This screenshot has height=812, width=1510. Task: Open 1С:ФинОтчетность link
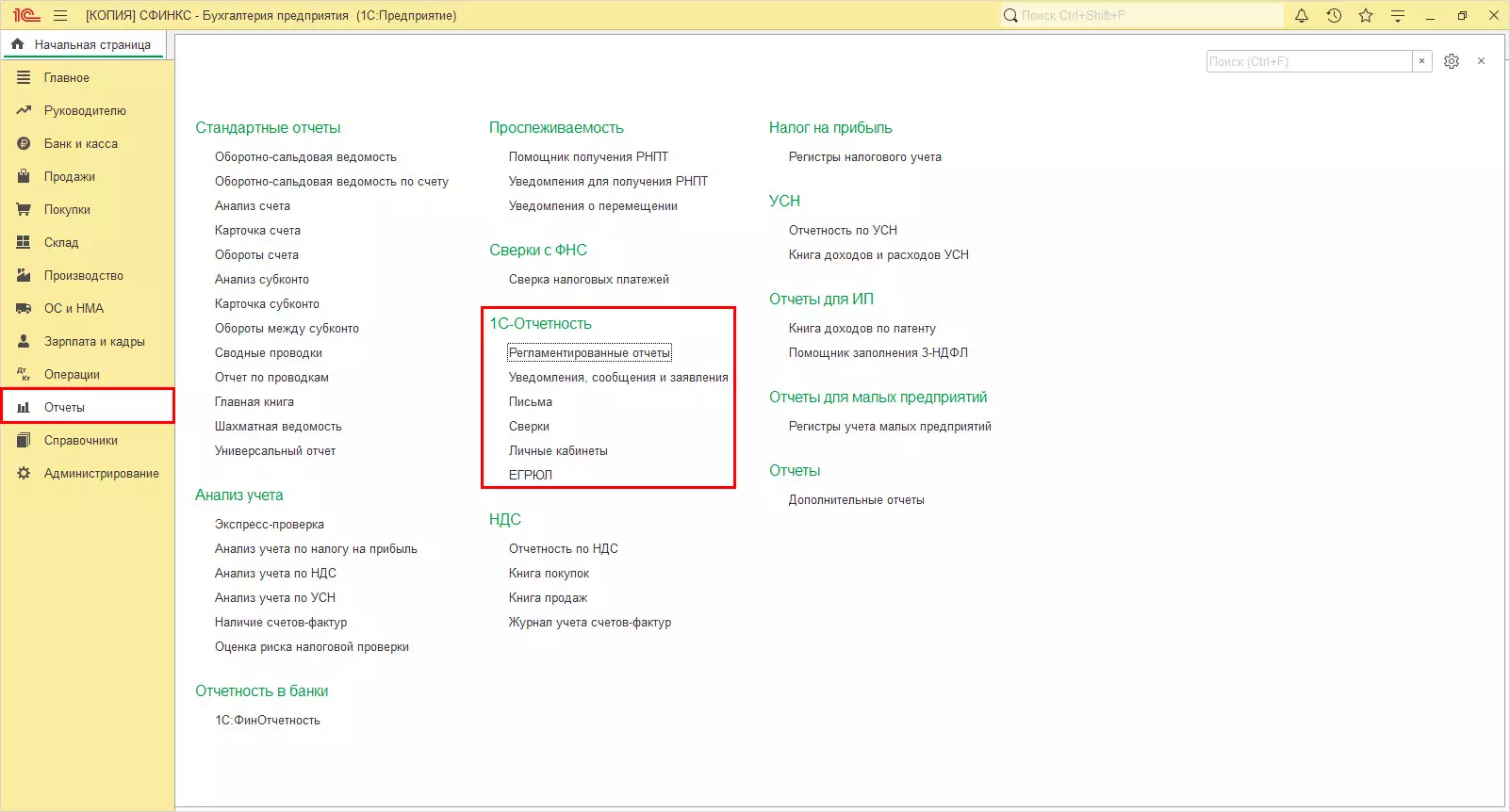point(268,721)
